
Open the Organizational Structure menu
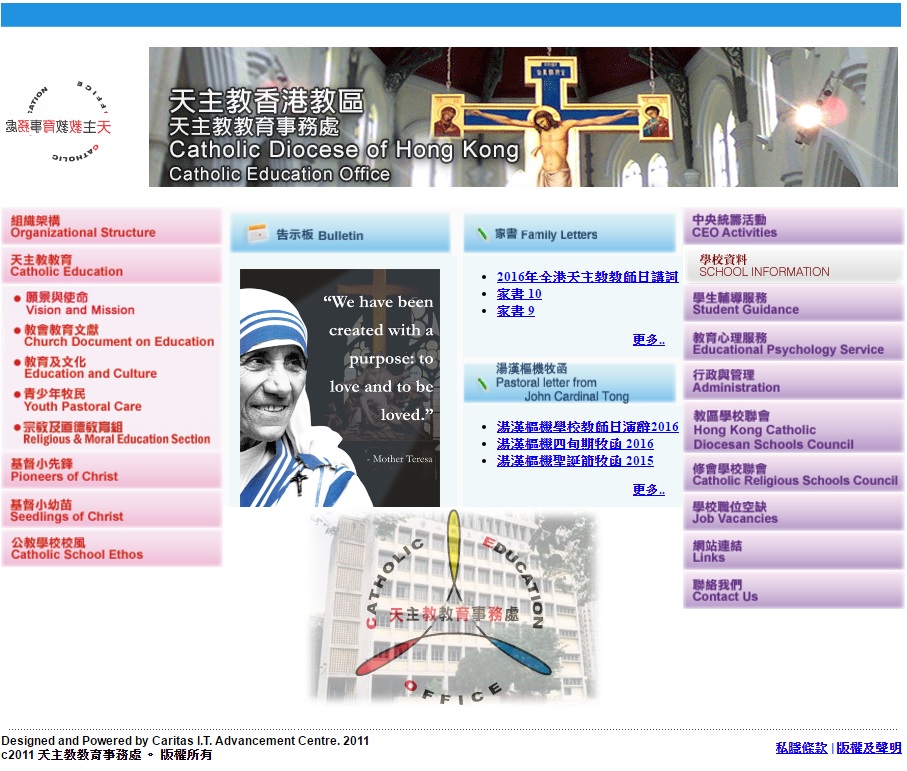click(112, 226)
